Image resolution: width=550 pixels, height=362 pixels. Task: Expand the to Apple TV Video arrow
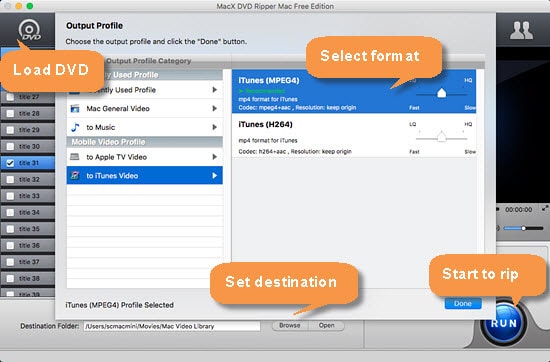pos(214,157)
